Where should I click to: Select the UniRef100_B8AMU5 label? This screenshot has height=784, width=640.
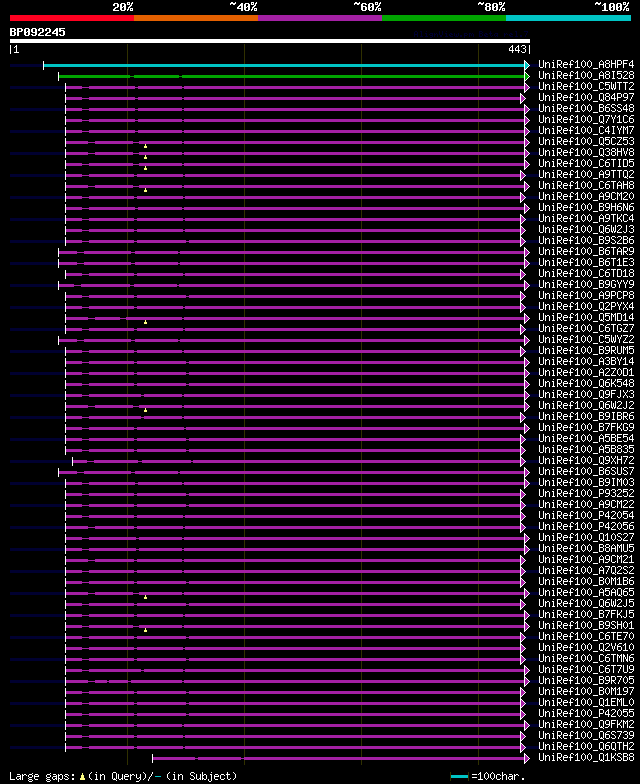click(586, 548)
